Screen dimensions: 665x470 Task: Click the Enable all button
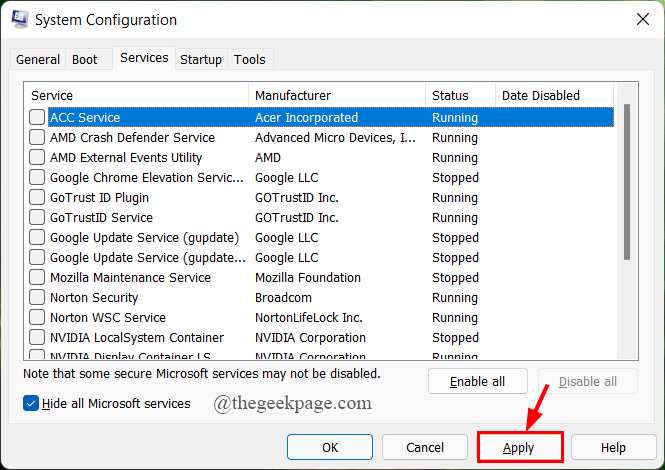478,381
